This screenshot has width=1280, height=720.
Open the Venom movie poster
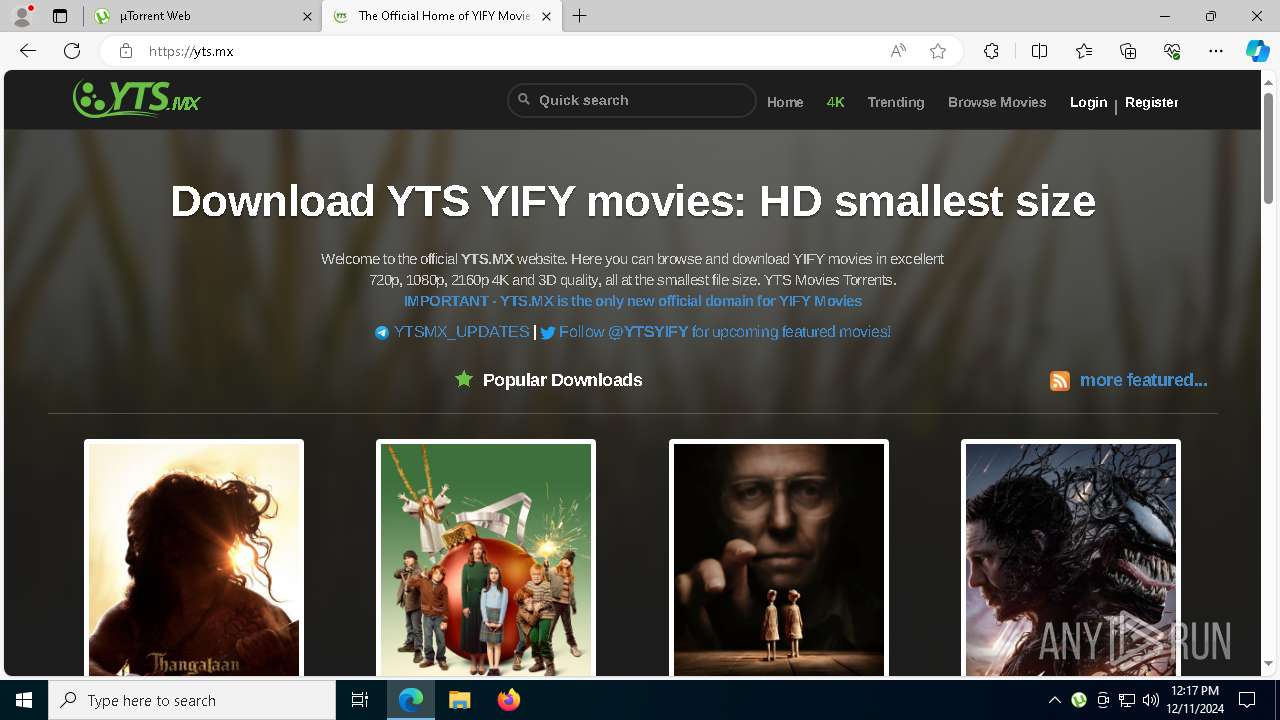tap(1071, 558)
